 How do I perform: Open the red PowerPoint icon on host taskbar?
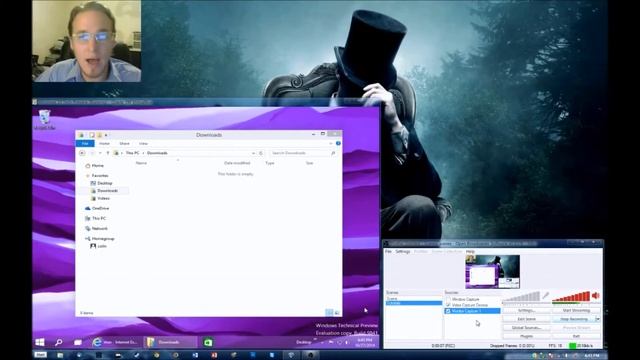point(214,355)
